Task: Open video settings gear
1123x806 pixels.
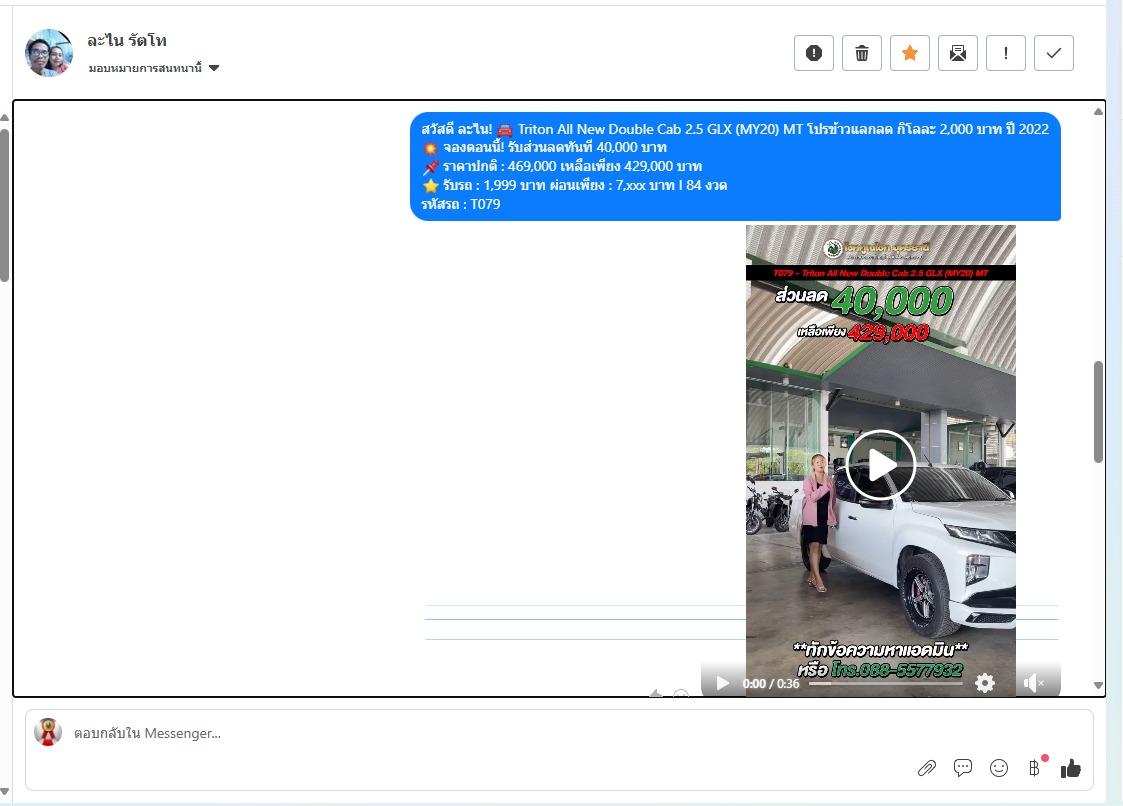Action: click(x=985, y=683)
